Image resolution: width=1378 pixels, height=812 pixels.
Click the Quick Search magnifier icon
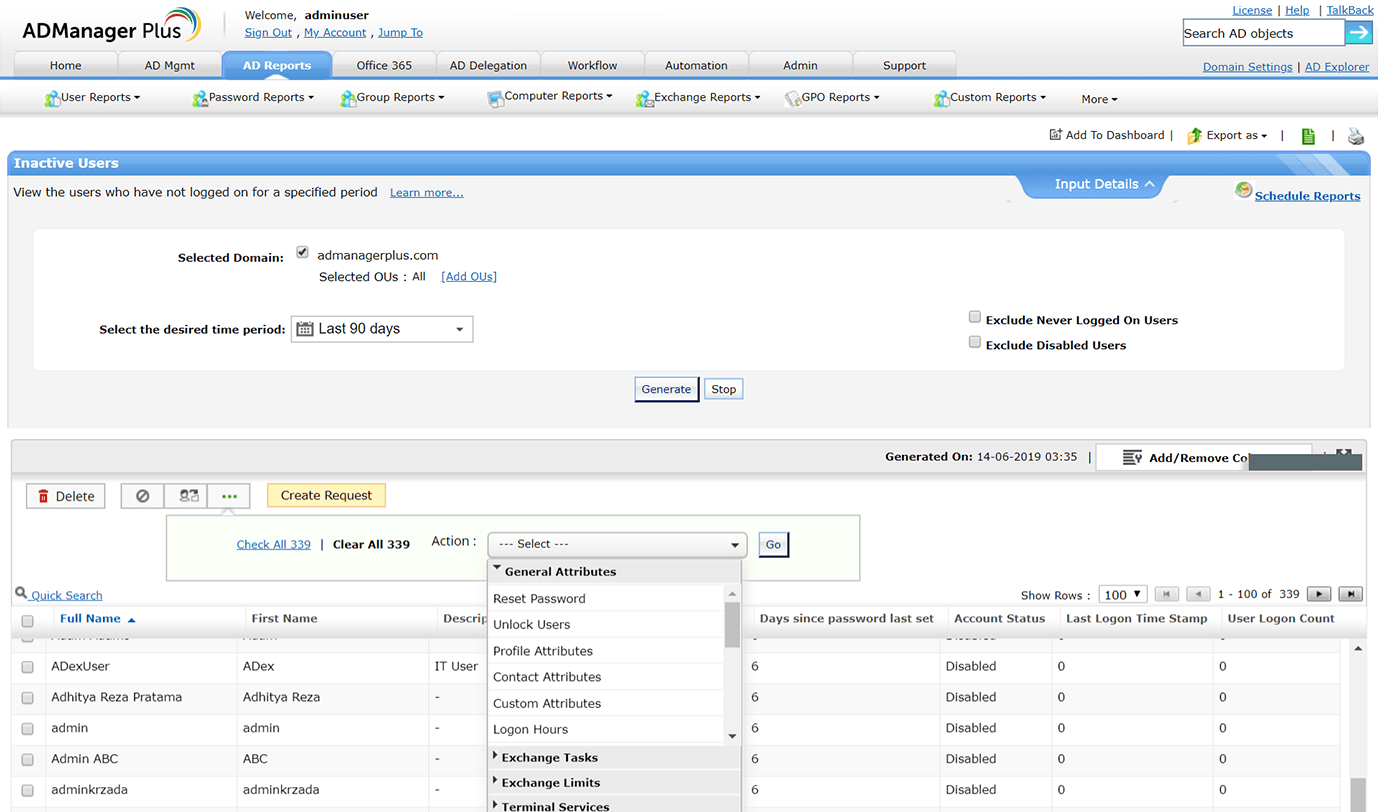click(21, 594)
